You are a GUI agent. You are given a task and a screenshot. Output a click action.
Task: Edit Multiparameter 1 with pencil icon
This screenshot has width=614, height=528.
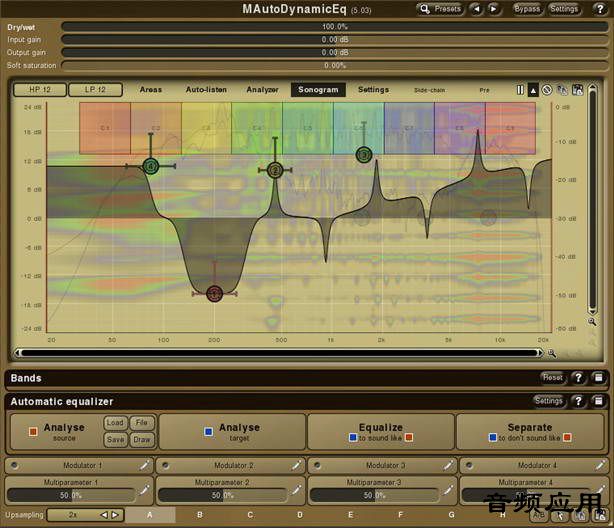144,489
